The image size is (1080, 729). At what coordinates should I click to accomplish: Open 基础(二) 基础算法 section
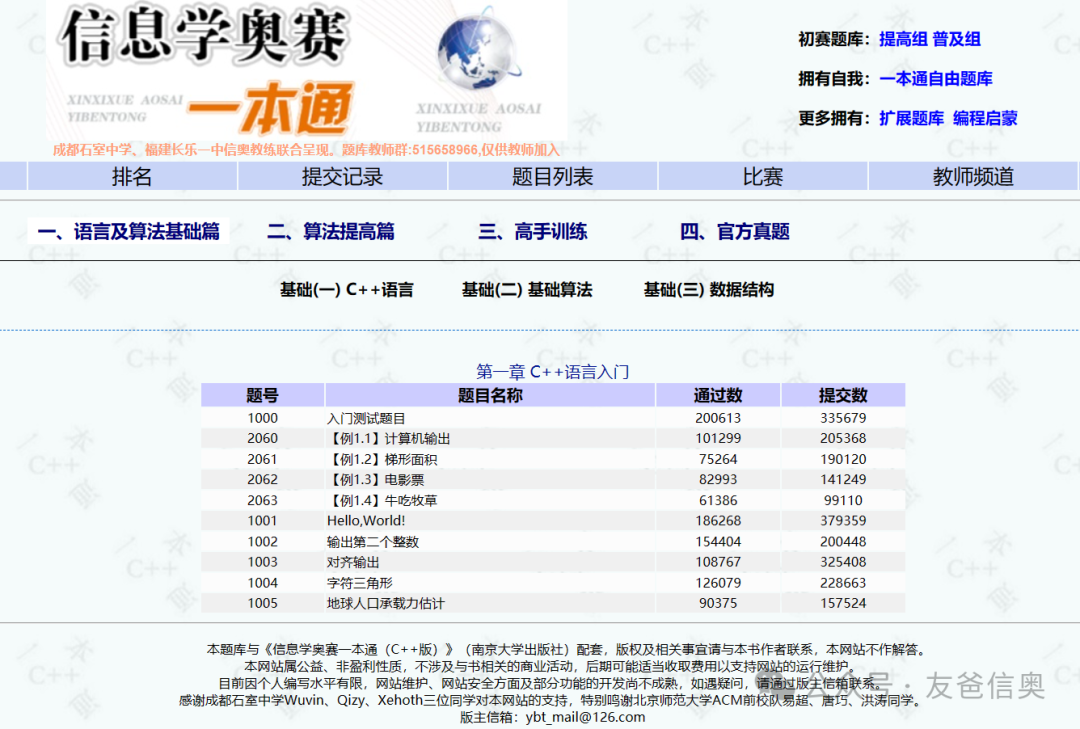tap(527, 290)
